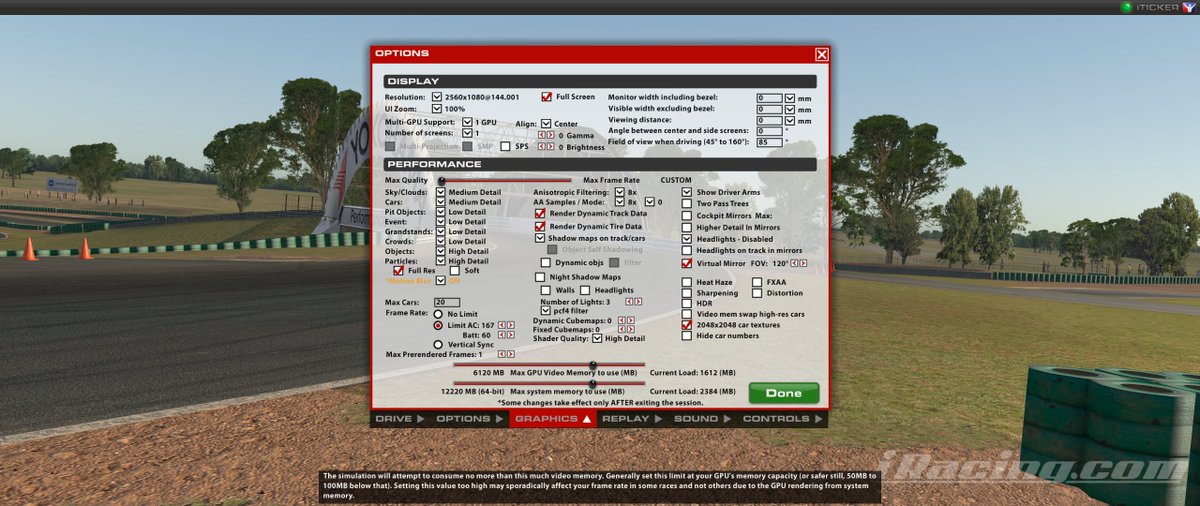Open Multi-GPU Support dropdown
The image size is (1200, 506).
click(467, 122)
